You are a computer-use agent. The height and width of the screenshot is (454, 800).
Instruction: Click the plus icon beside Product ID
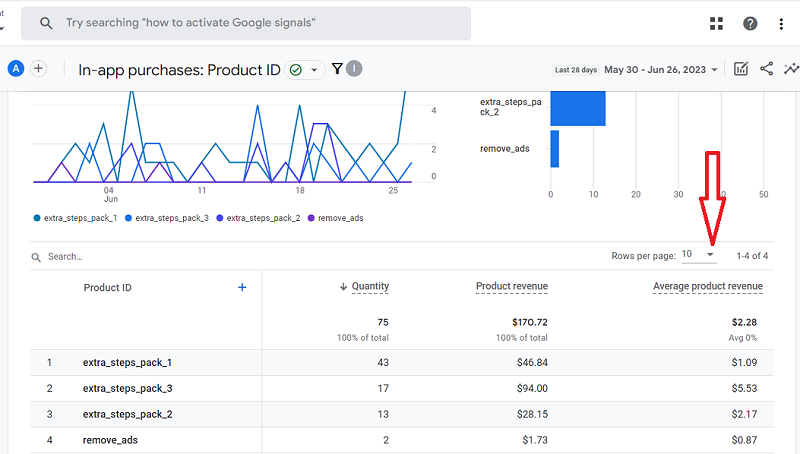click(242, 287)
